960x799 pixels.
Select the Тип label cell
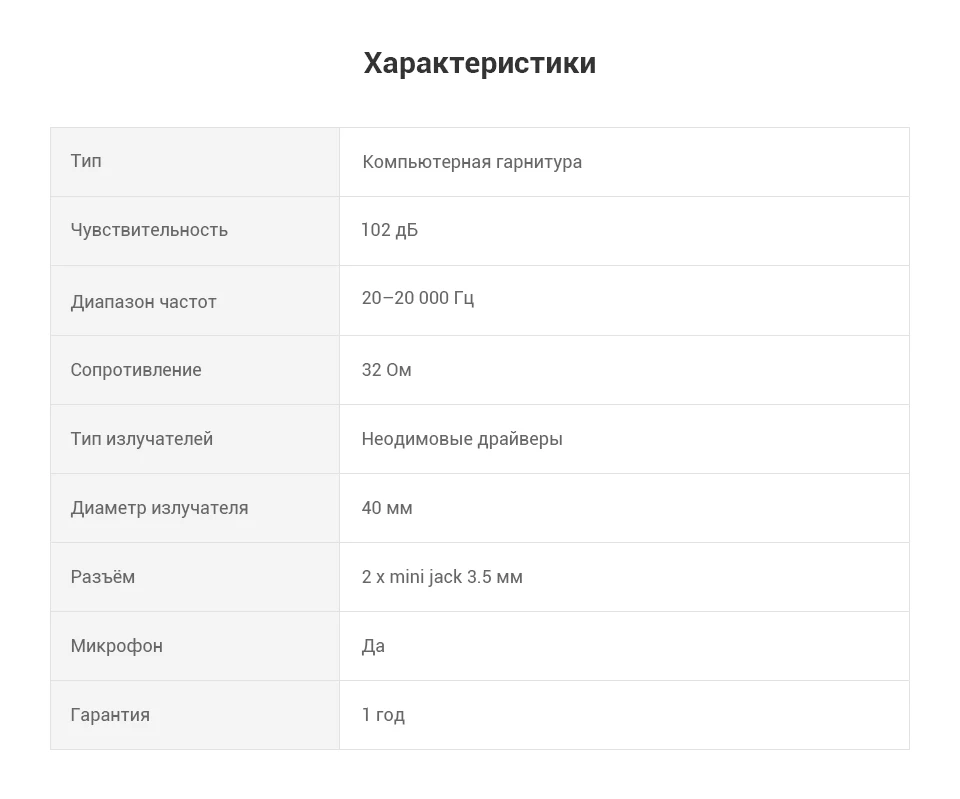(x=195, y=162)
